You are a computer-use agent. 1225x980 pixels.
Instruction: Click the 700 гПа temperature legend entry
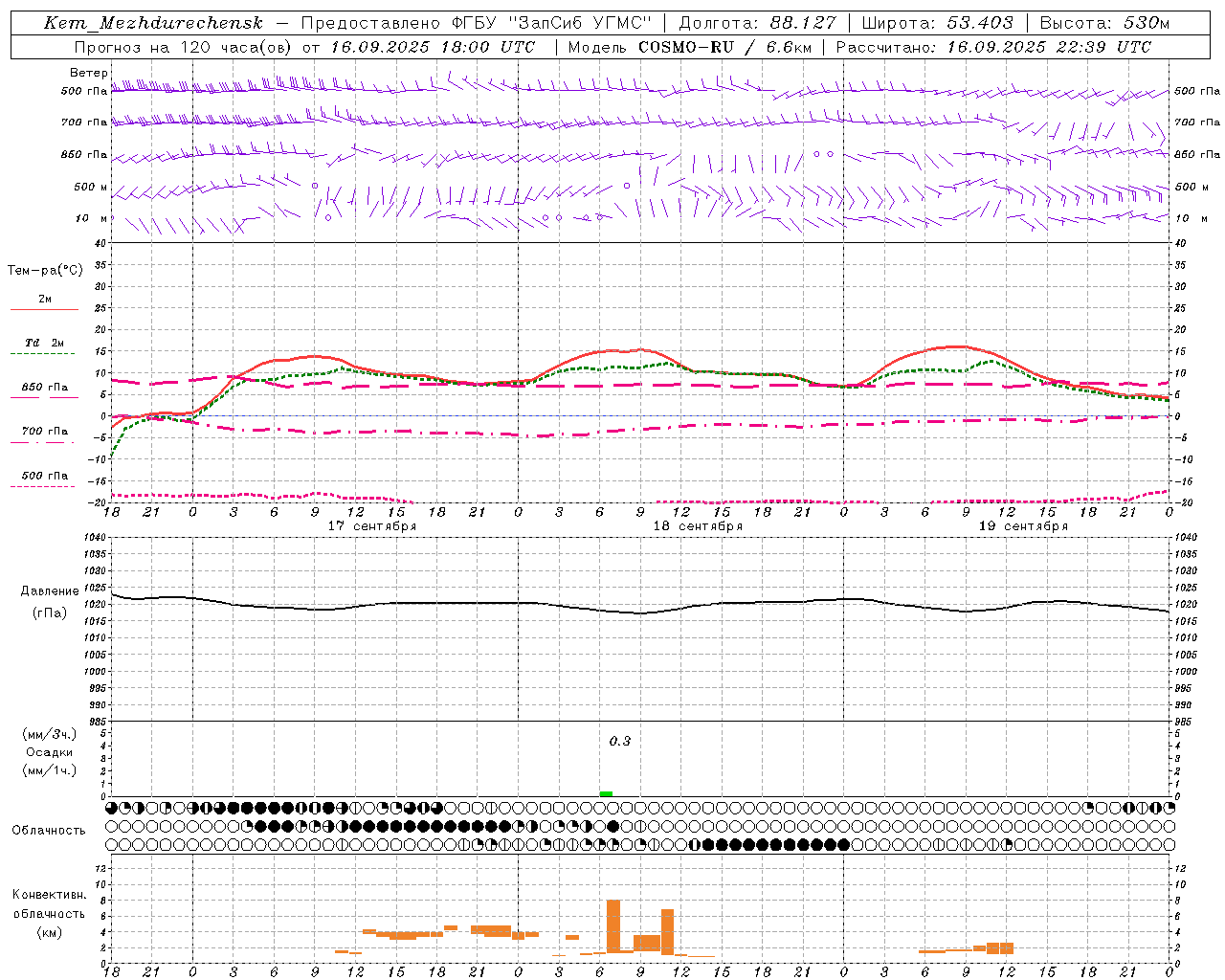click(x=45, y=432)
